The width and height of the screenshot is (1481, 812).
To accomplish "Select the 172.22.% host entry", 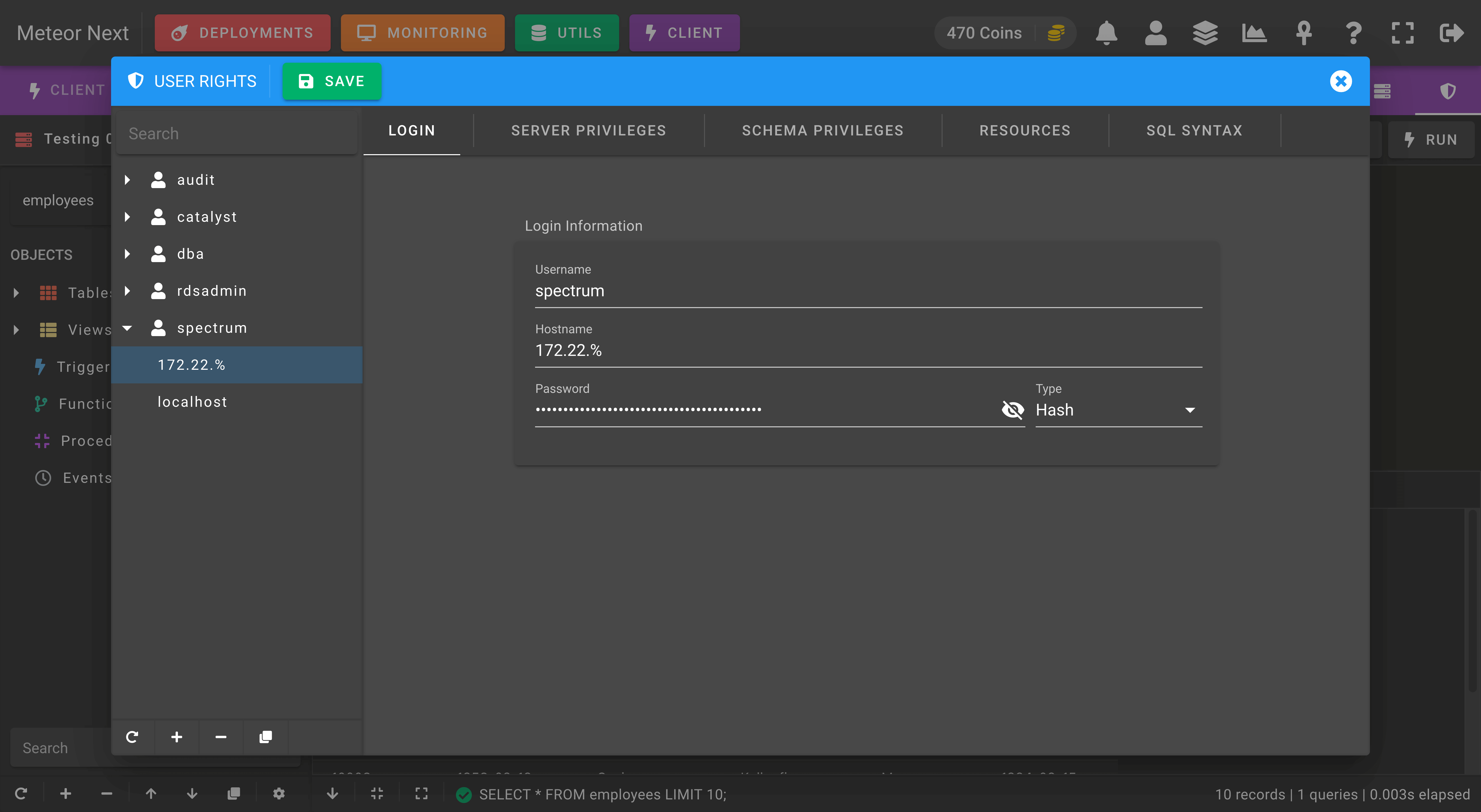I will point(237,365).
